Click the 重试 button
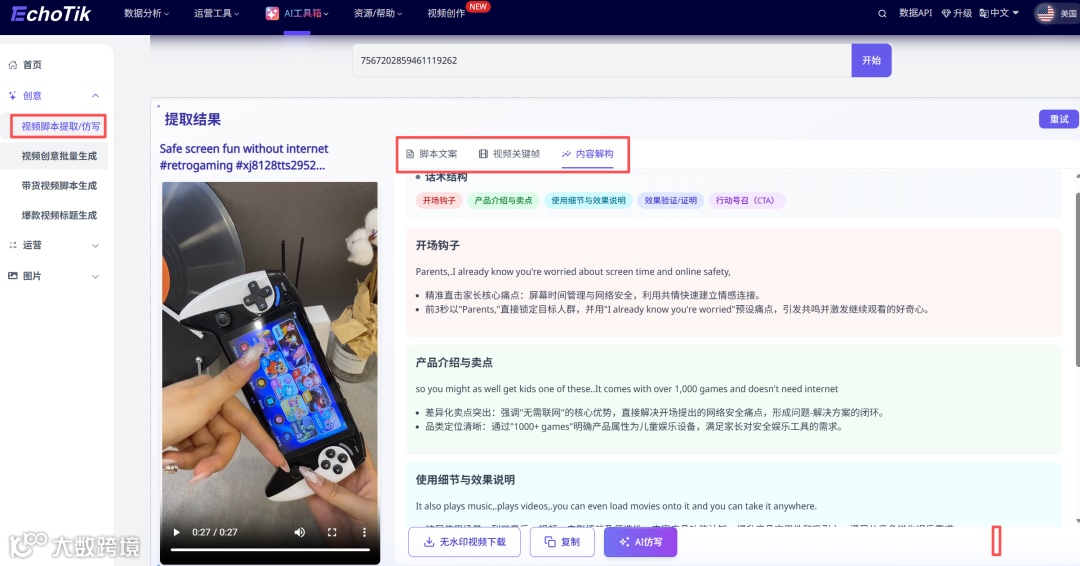This screenshot has height=566, width=1080. [x=1059, y=119]
